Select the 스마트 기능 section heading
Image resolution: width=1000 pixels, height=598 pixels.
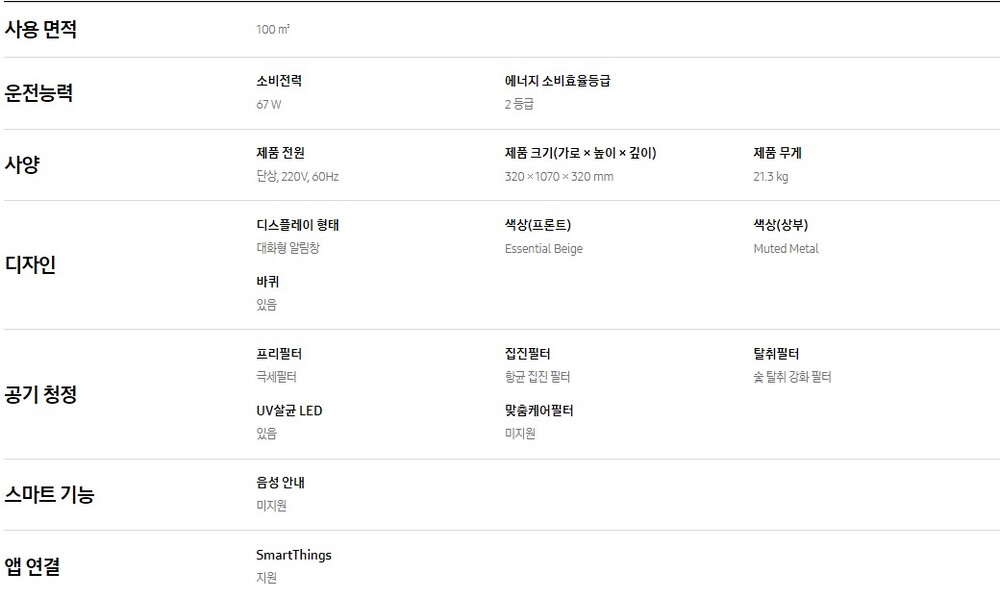click(x=49, y=494)
